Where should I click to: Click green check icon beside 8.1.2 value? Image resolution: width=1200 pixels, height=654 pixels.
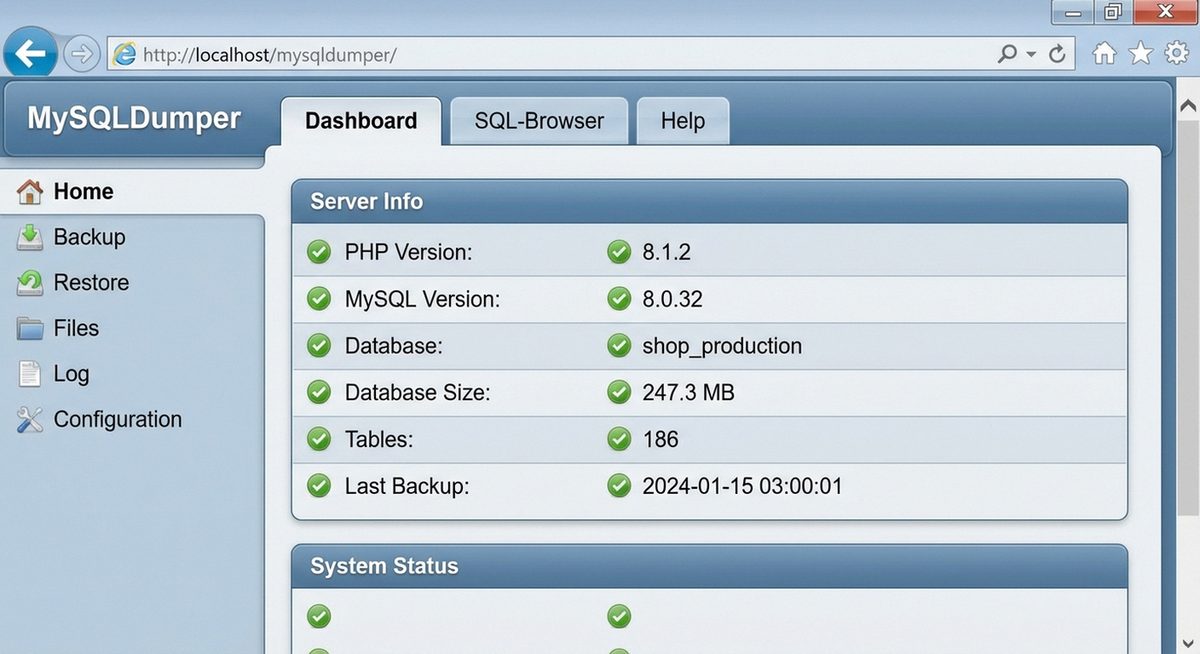[619, 252]
